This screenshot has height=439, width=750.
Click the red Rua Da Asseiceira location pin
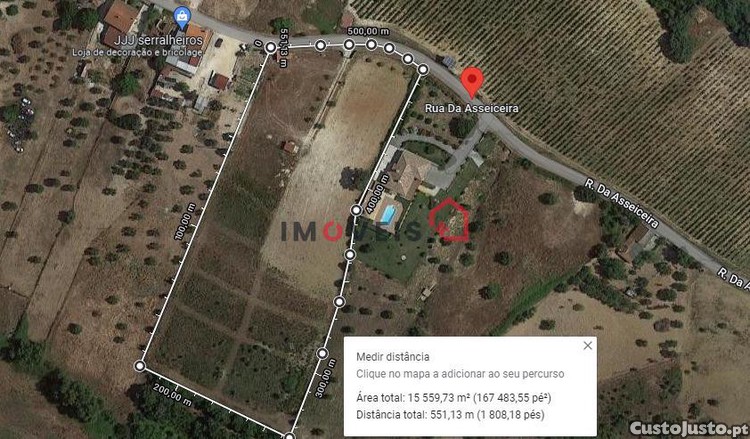[x=472, y=83]
